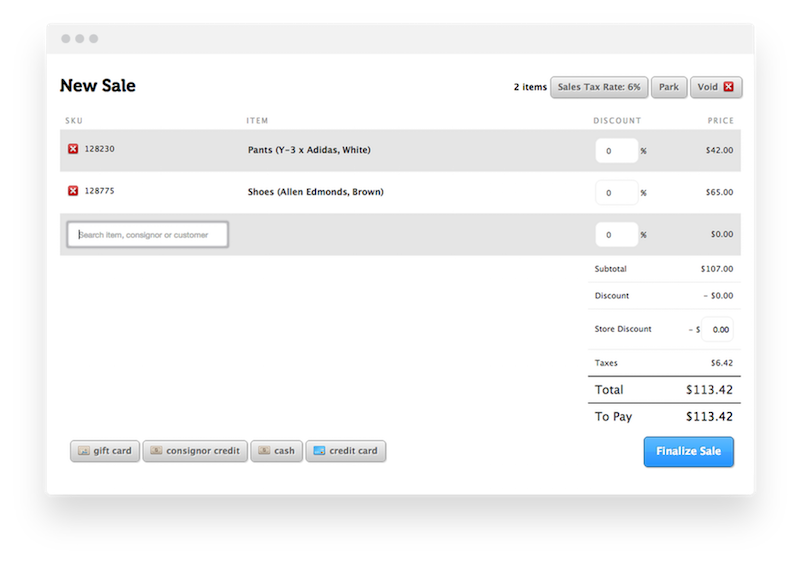Click the $0.00 price in empty row
The width and height of the screenshot is (800, 564).
(722, 234)
